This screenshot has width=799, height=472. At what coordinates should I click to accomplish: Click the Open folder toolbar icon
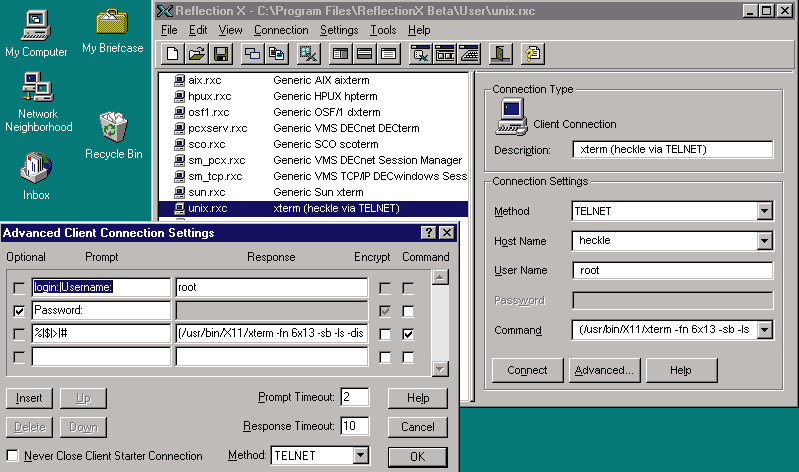pyautogui.click(x=197, y=53)
